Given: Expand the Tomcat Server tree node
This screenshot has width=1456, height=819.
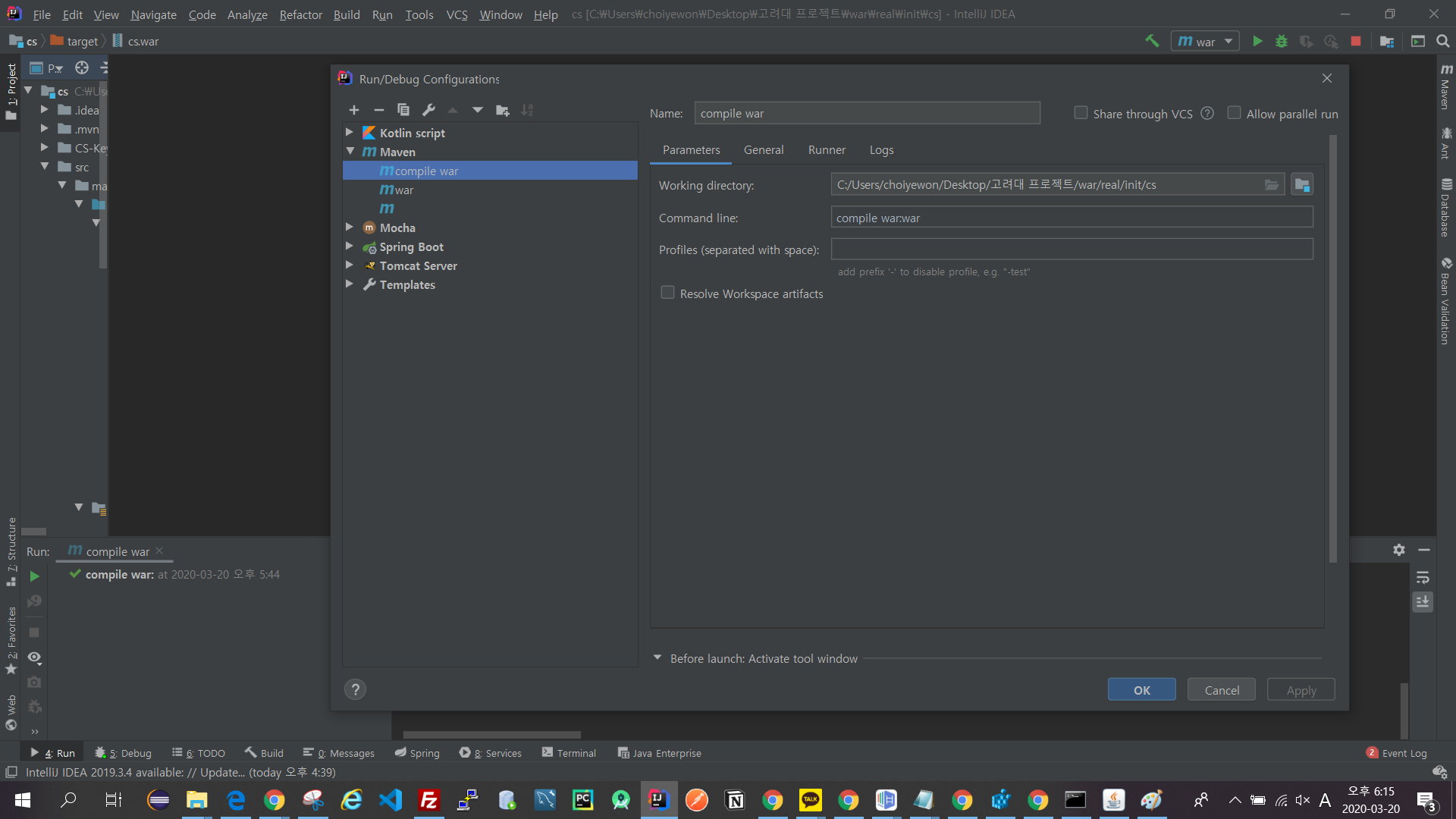Looking at the screenshot, I should pos(350,265).
